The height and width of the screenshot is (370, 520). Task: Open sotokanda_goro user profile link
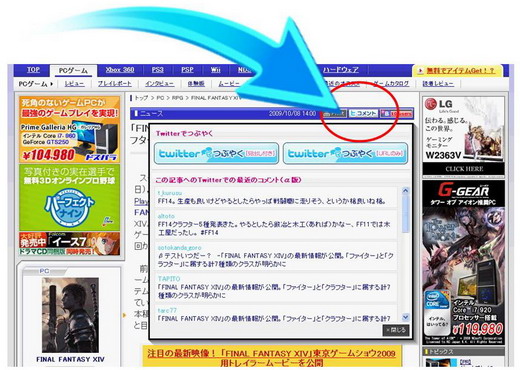click(x=179, y=248)
